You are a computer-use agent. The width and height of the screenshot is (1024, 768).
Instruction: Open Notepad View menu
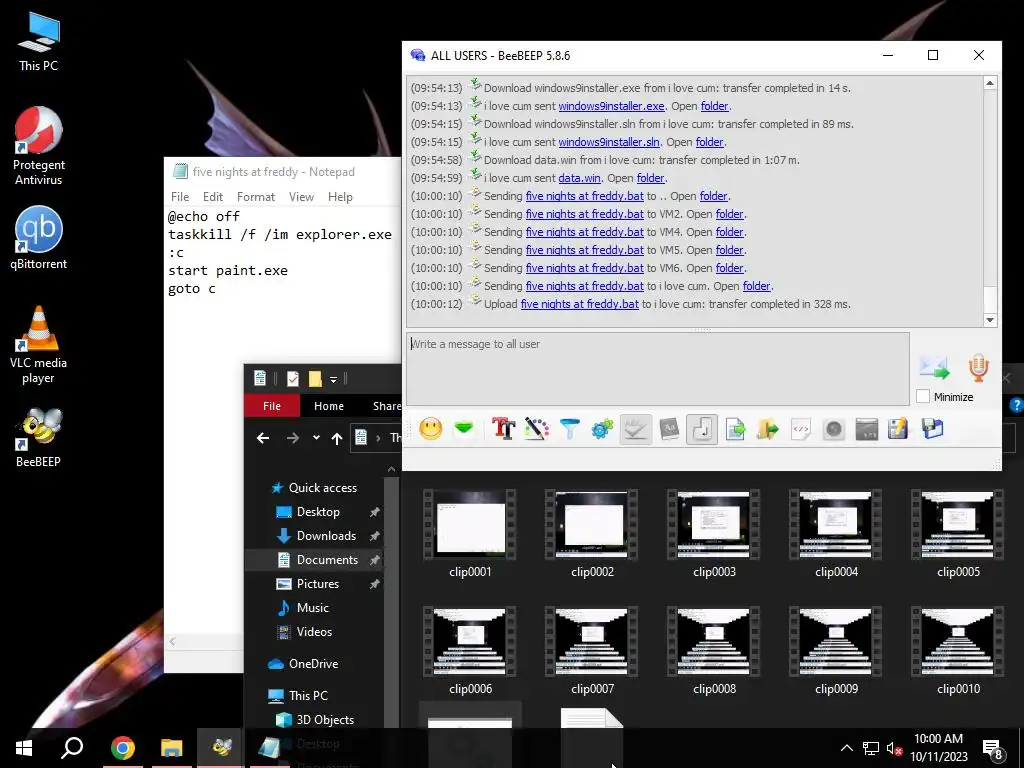tap(301, 197)
